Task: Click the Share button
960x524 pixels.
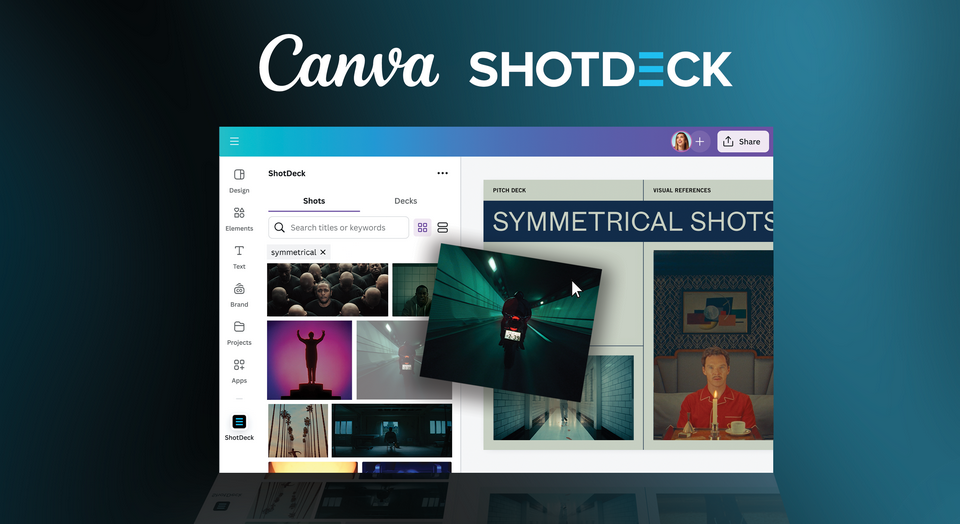Action: pos(743,141)
